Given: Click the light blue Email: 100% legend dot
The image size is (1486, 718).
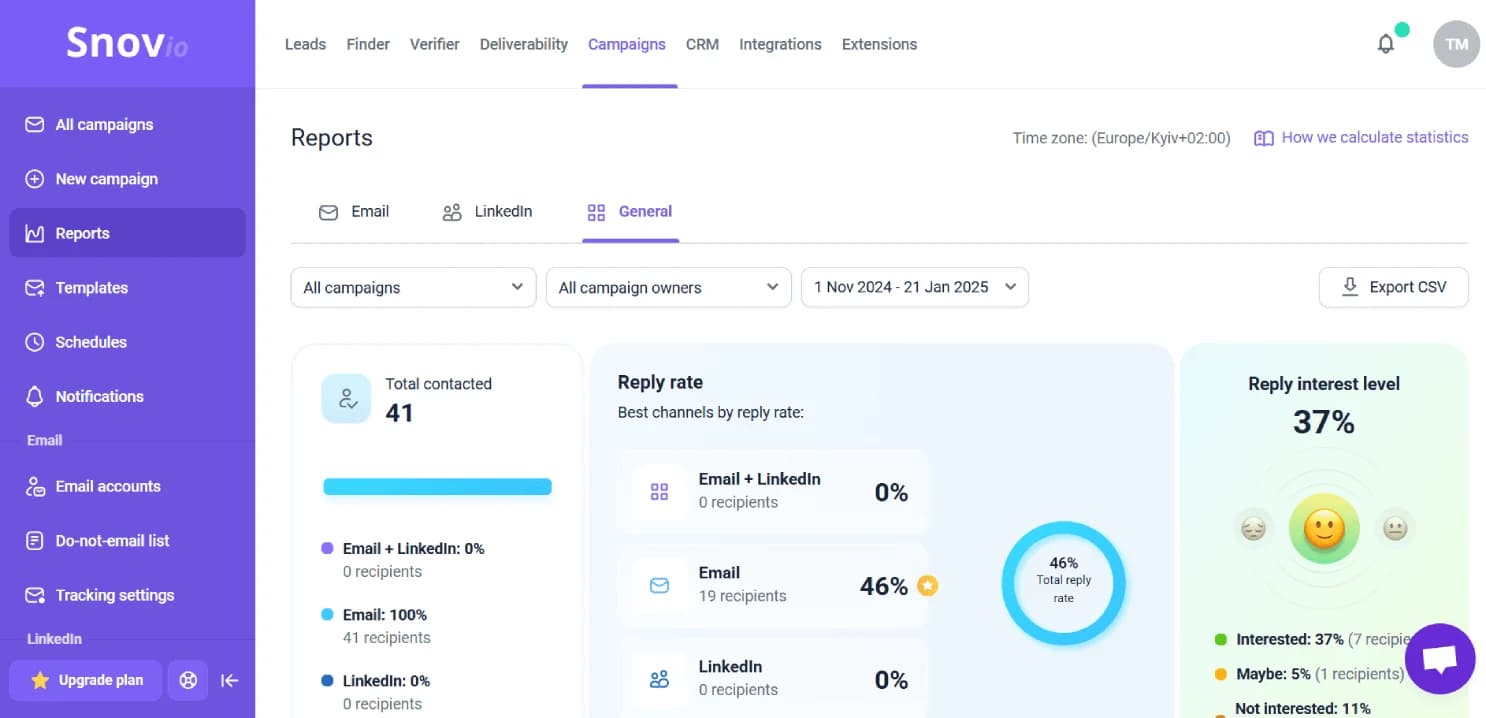Looking at the screenshot, I should coord(327,615).
